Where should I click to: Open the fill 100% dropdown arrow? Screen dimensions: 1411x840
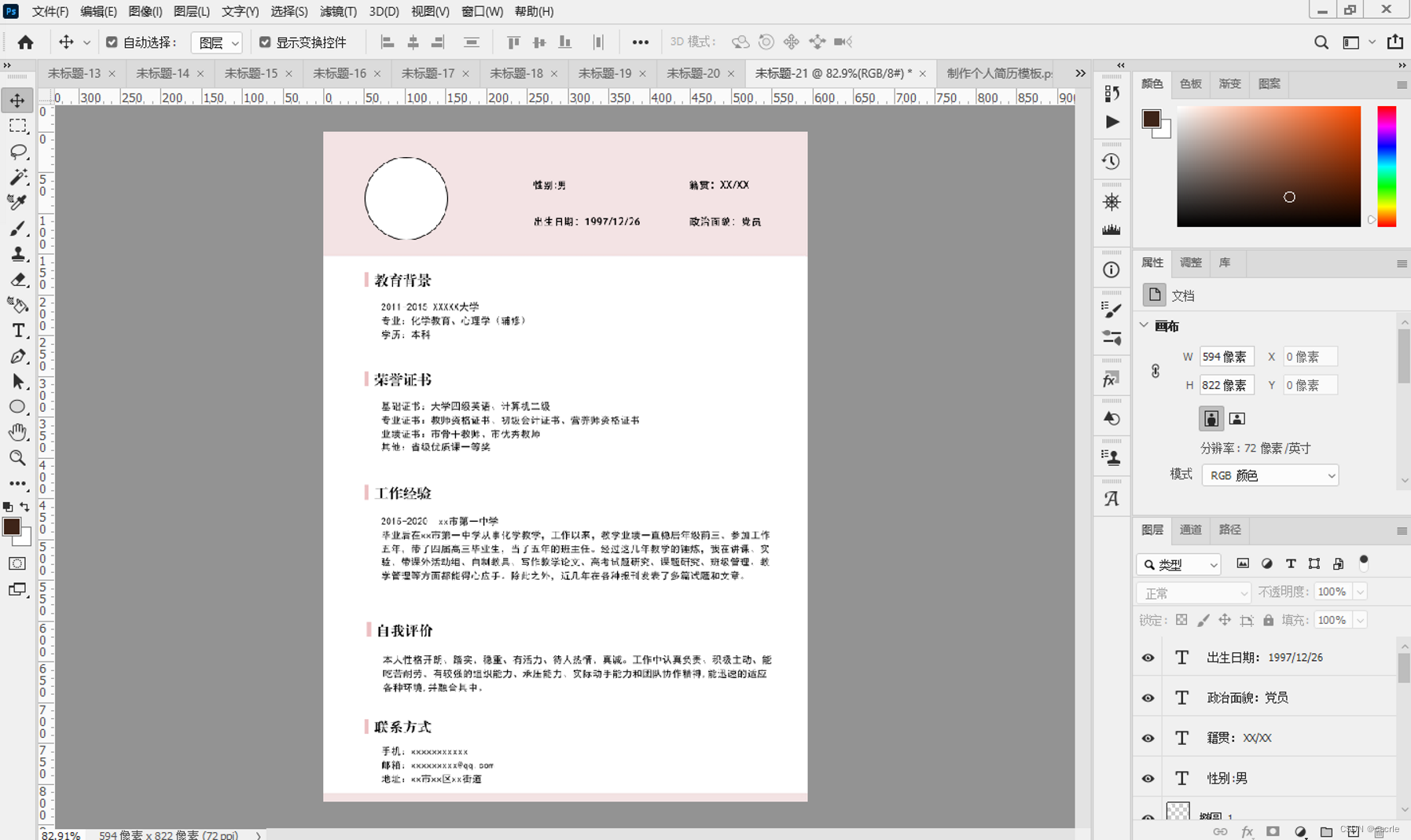point(1360,620)
